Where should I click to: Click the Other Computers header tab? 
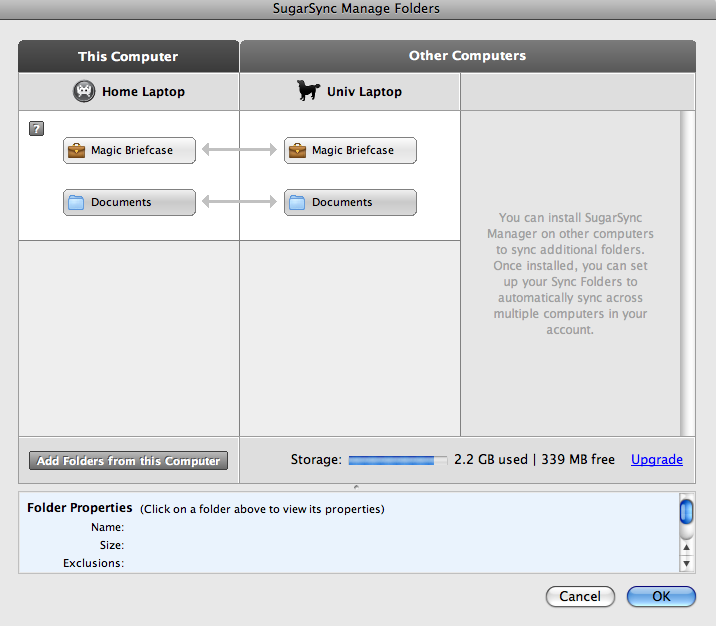468,56
